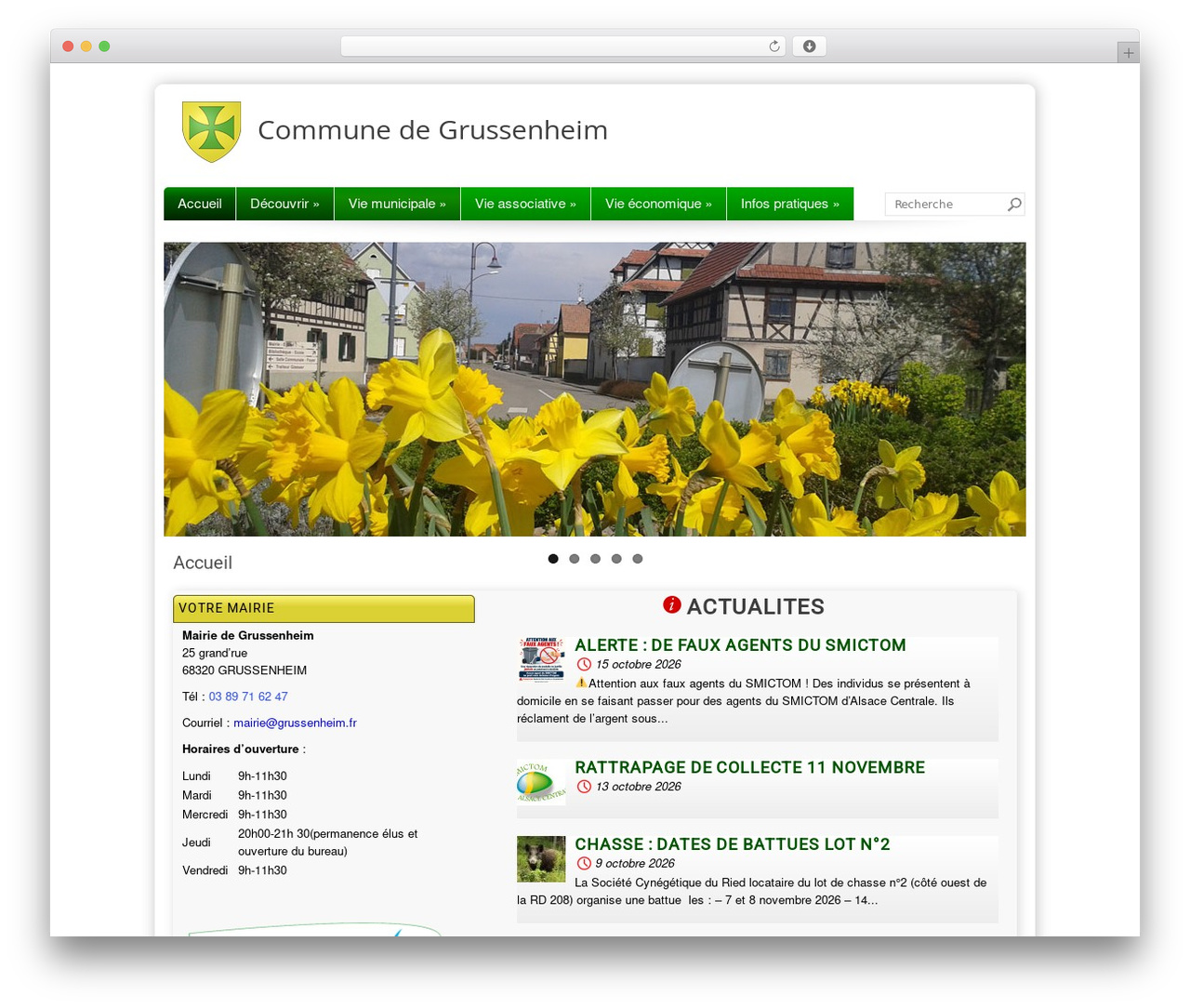Viewport: 1190px width, 1008px height.
Task: Click the Commune de Grussenheim site title
Action: (432, 130)
